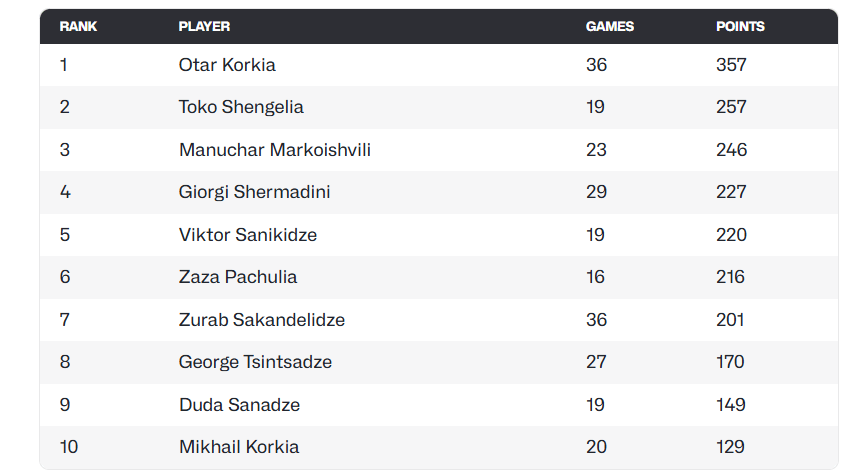Click Duda Sanadze's name
The image size is (854, 476).
pyautogui.click(x=239, y=405)
